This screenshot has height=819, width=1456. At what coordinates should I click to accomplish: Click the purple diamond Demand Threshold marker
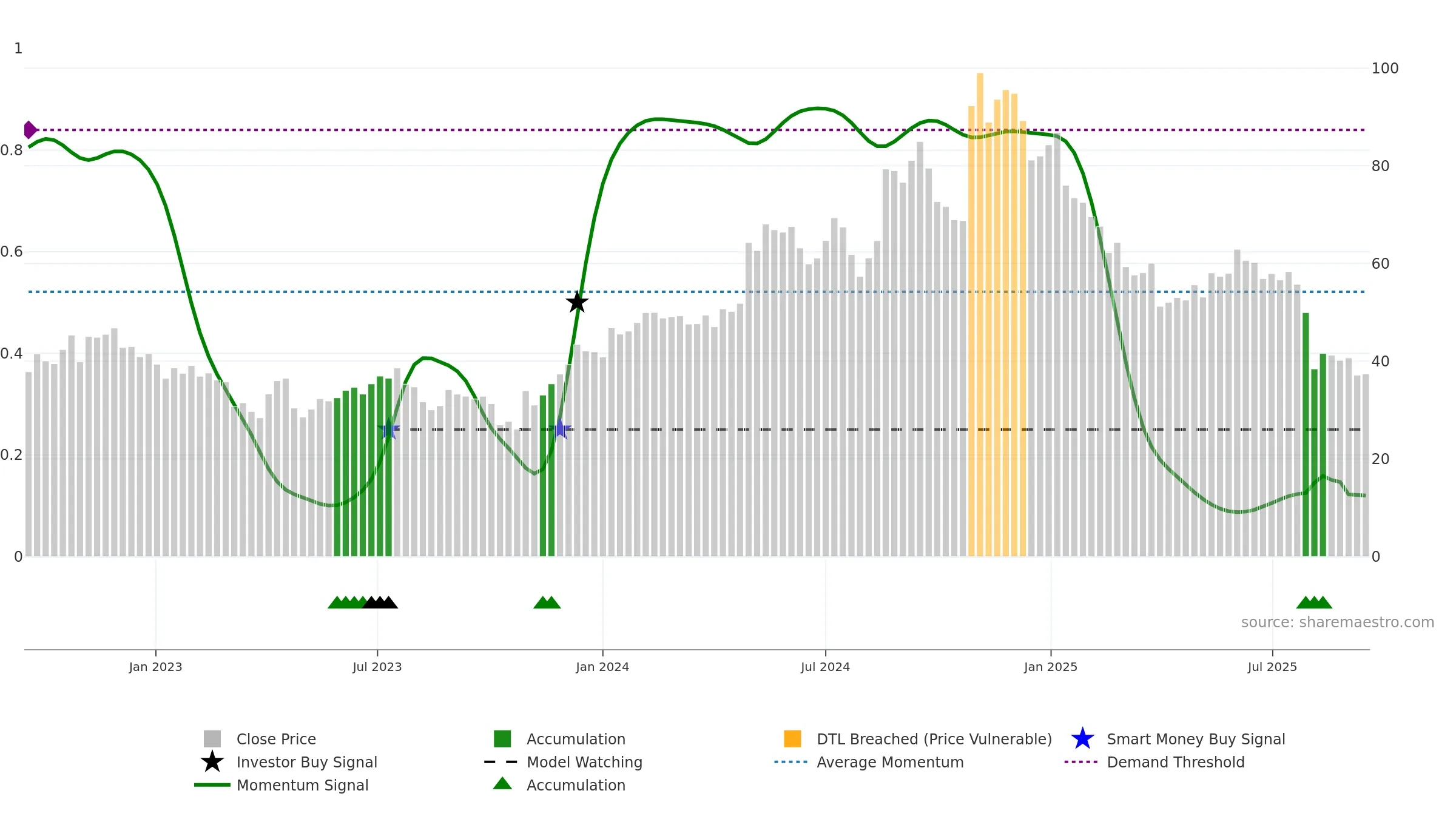pos(30,130)
